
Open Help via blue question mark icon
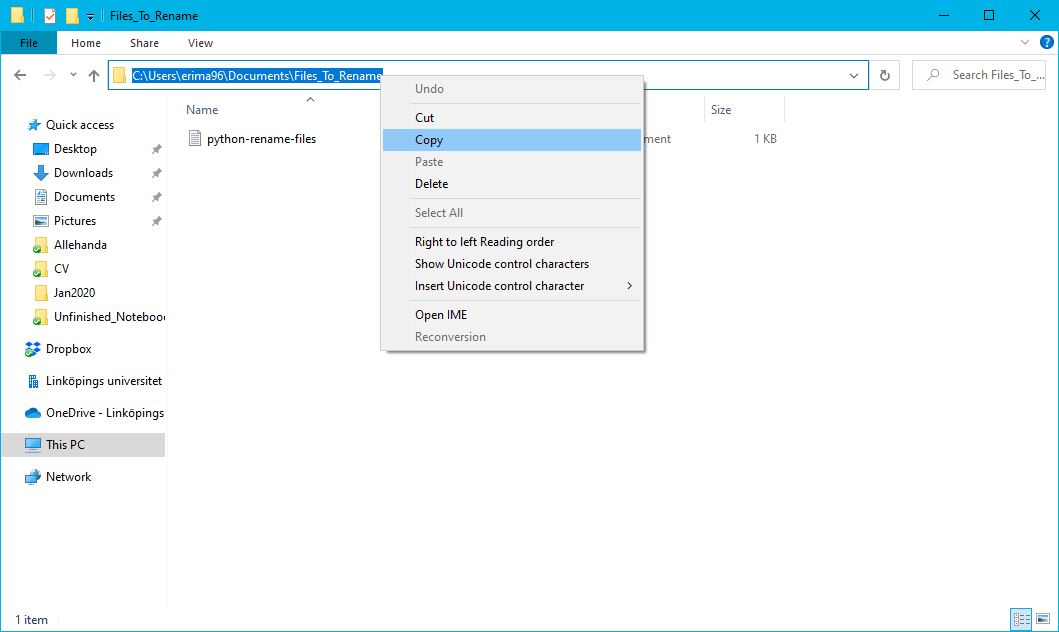coord(1046,43)
